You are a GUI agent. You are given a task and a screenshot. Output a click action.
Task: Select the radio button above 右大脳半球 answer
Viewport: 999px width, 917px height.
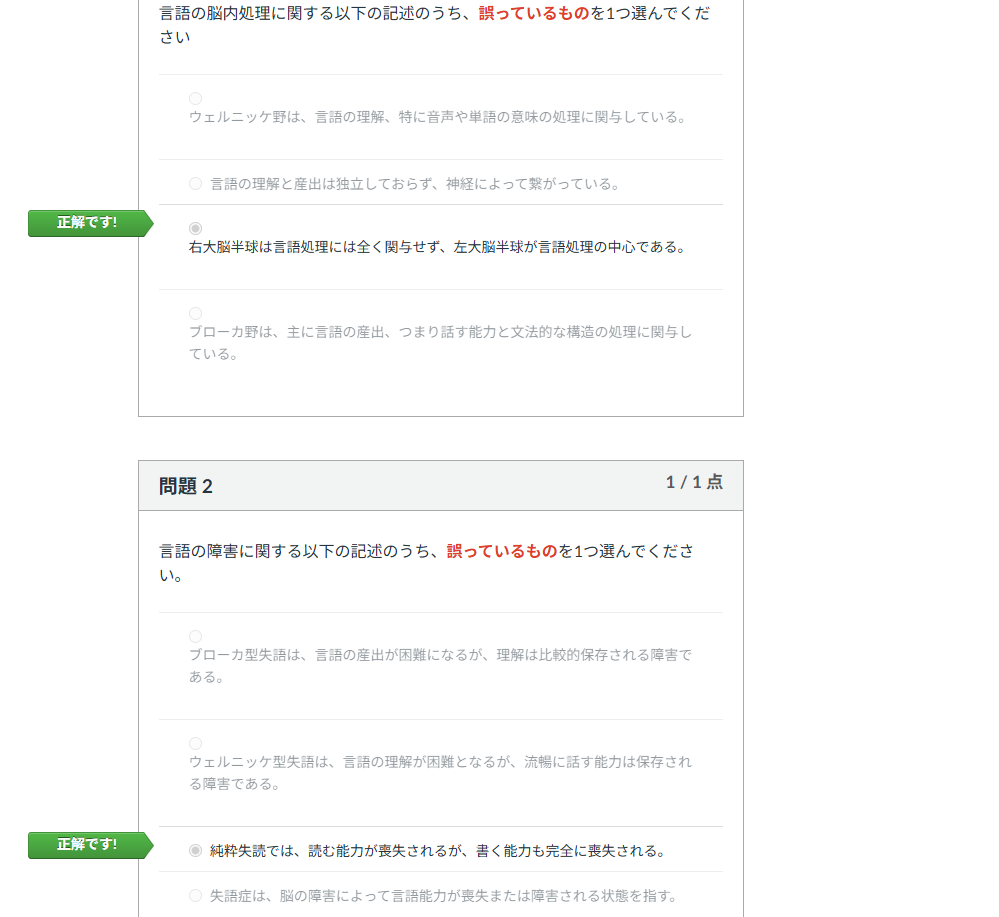195,228
